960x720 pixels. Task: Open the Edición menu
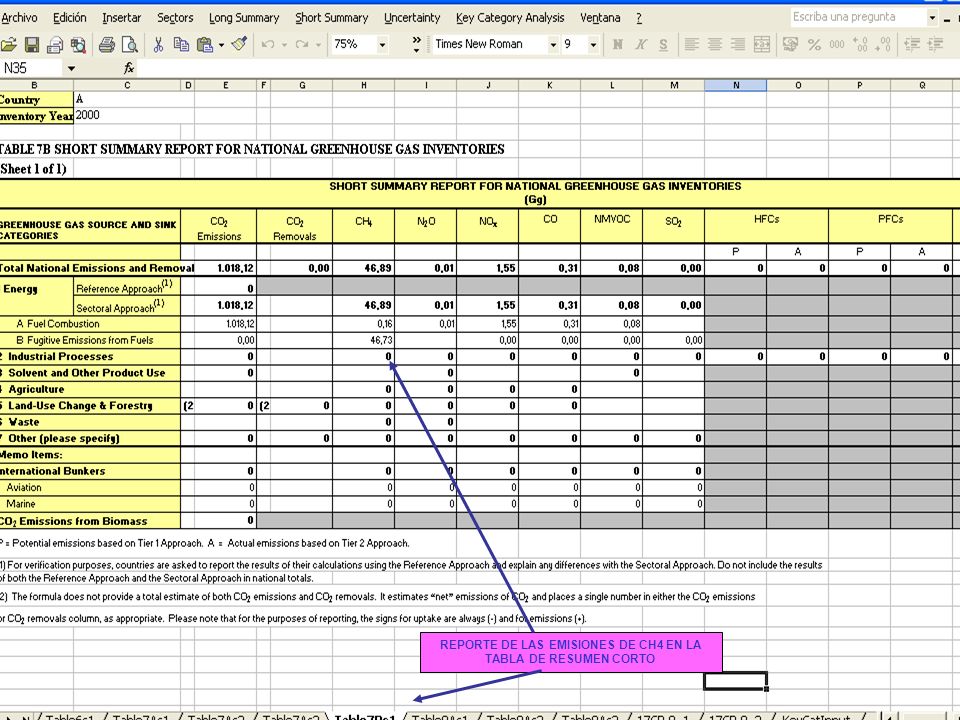pos(69,18)
